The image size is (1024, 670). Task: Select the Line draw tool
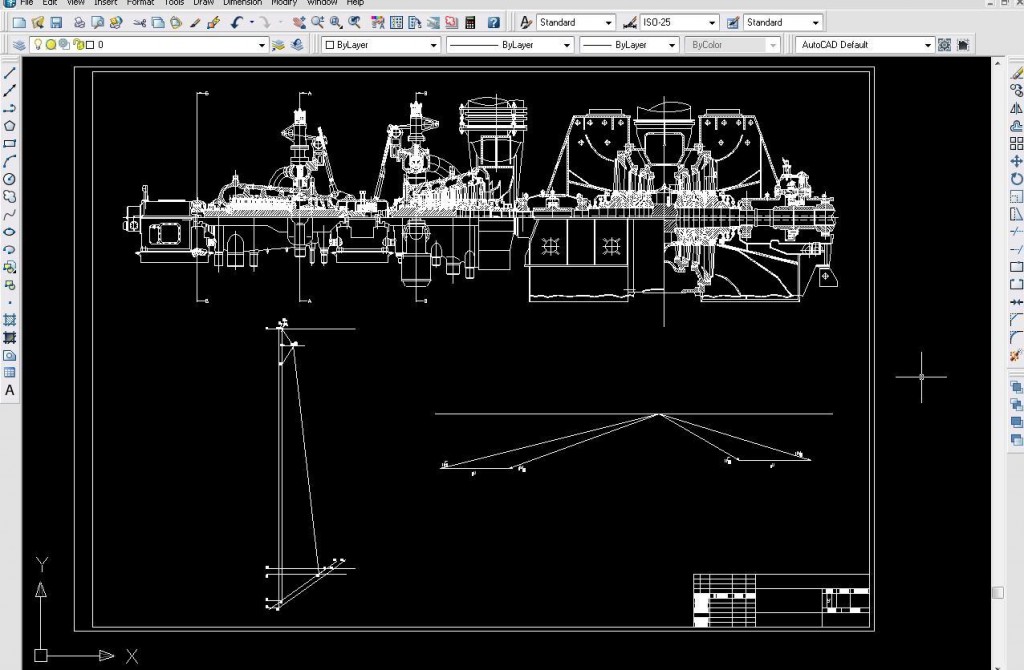click(10, 73)
